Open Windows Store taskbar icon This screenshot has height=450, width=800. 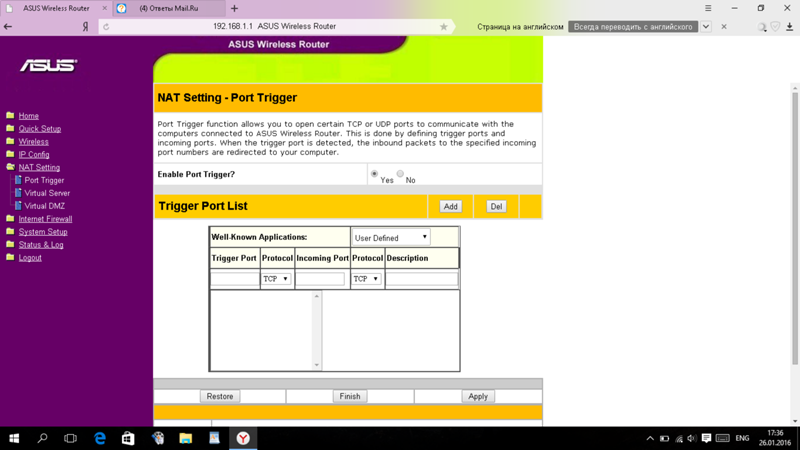pyautogui.click(x=128, y=438)
